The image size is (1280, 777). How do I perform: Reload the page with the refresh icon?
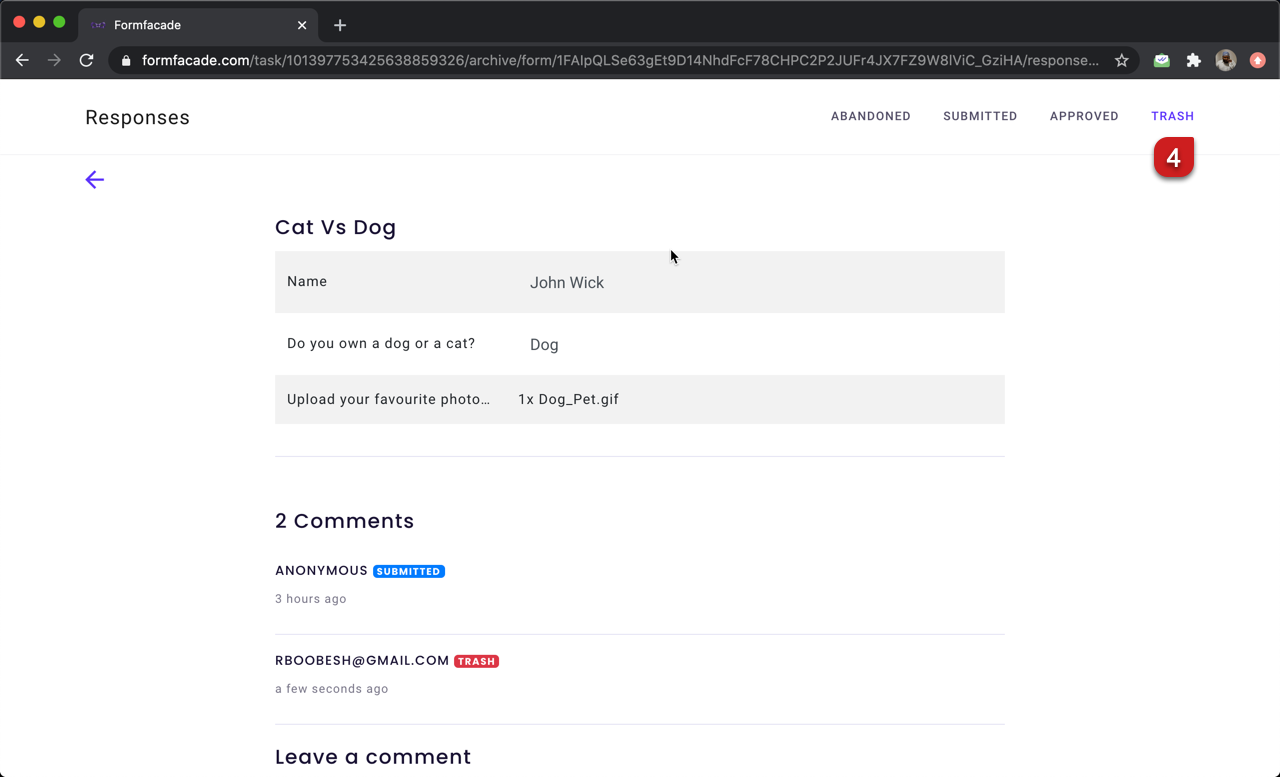point(87,61)
